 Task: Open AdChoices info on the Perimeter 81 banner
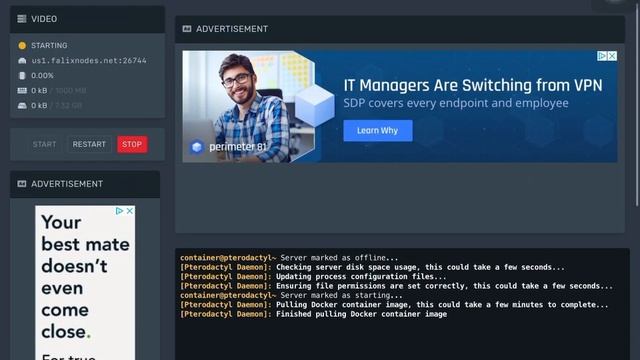point(602,56)
